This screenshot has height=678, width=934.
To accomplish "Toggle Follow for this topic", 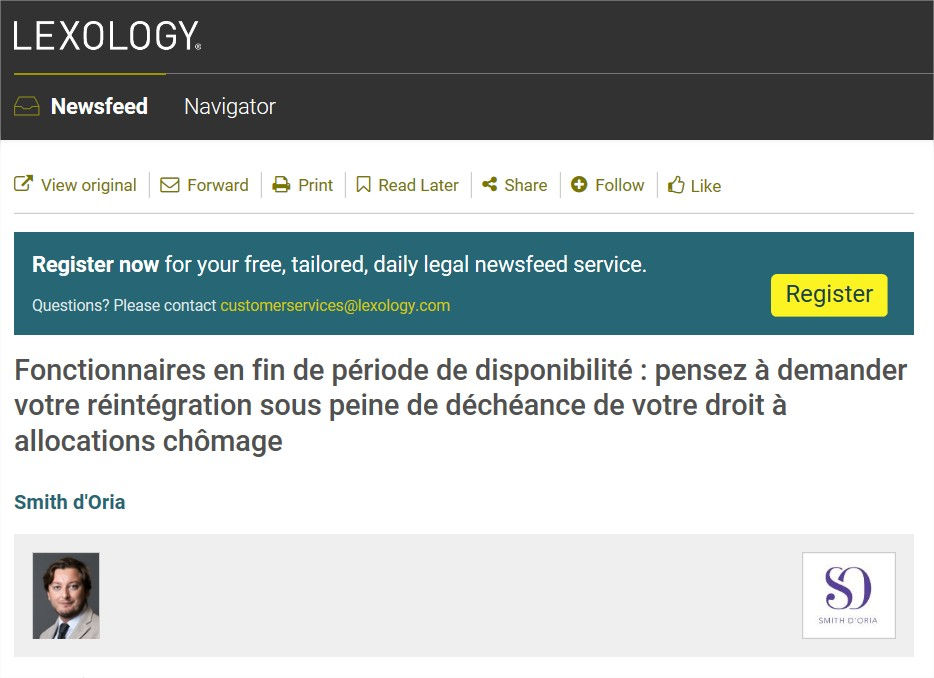I will click(x=607, y=184).
